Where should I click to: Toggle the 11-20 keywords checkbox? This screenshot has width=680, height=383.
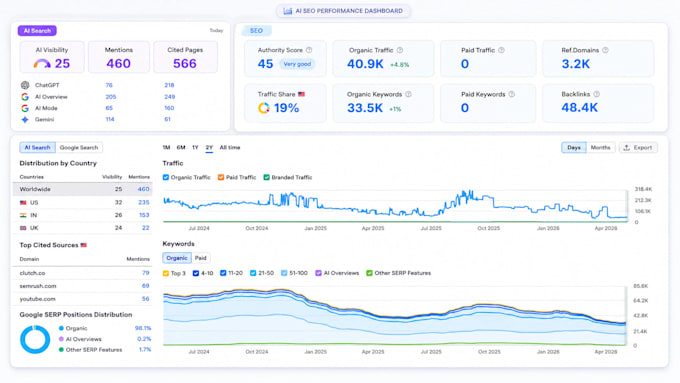(223, 273)
